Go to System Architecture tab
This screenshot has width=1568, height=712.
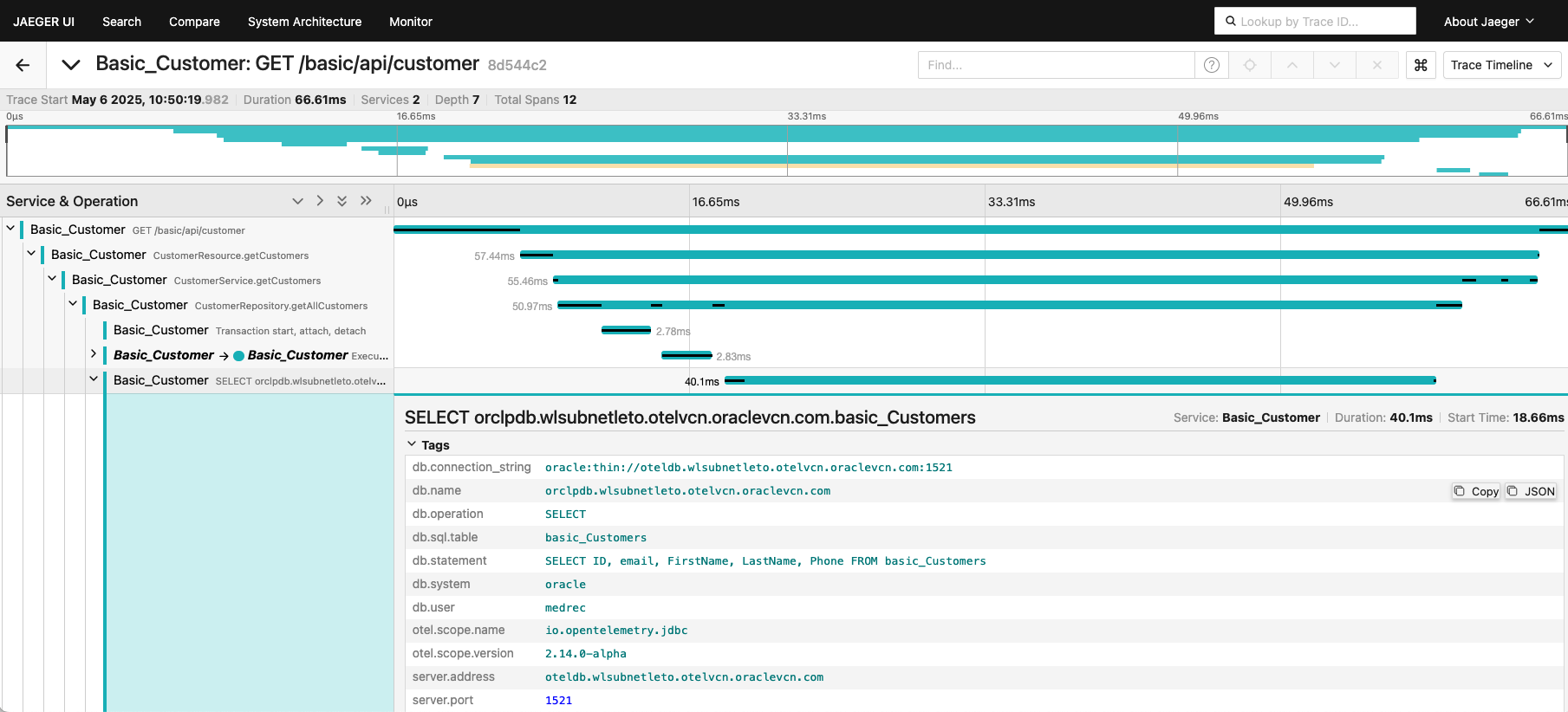tap(304, 22)
